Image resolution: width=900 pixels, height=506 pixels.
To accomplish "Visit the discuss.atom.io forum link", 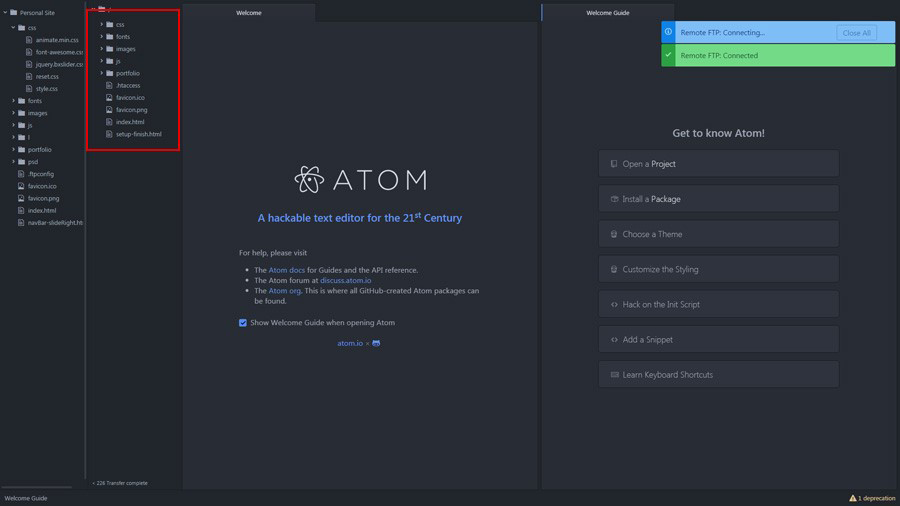I will point(346,281).
